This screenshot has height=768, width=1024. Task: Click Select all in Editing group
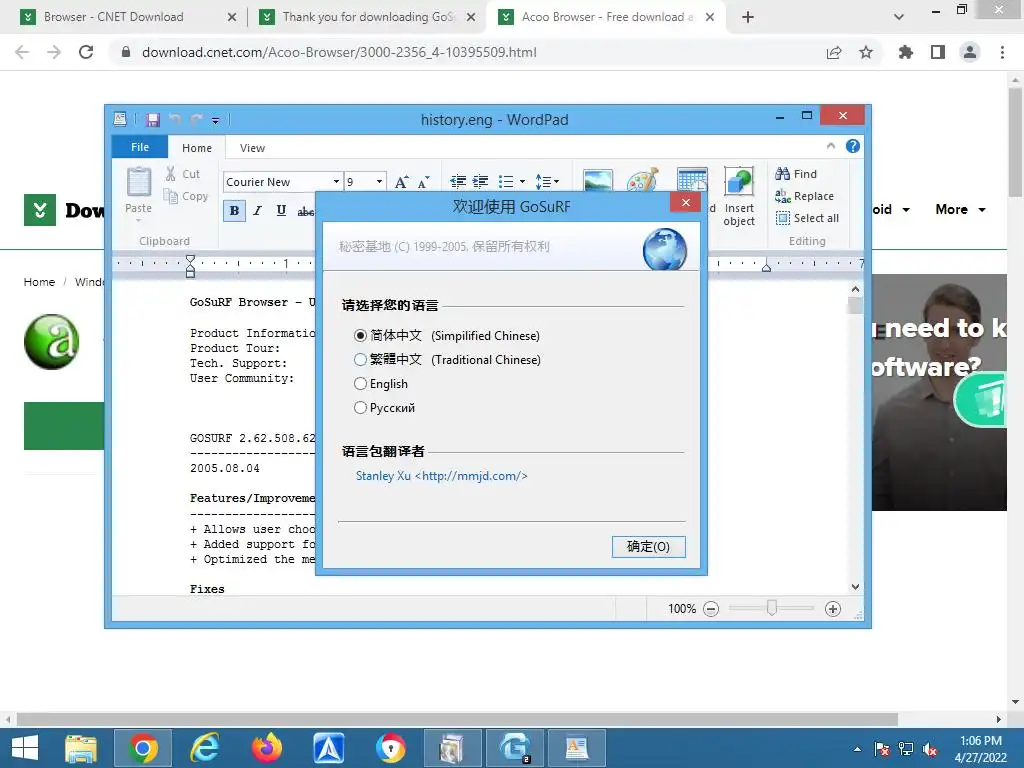[x=807, y=218]
